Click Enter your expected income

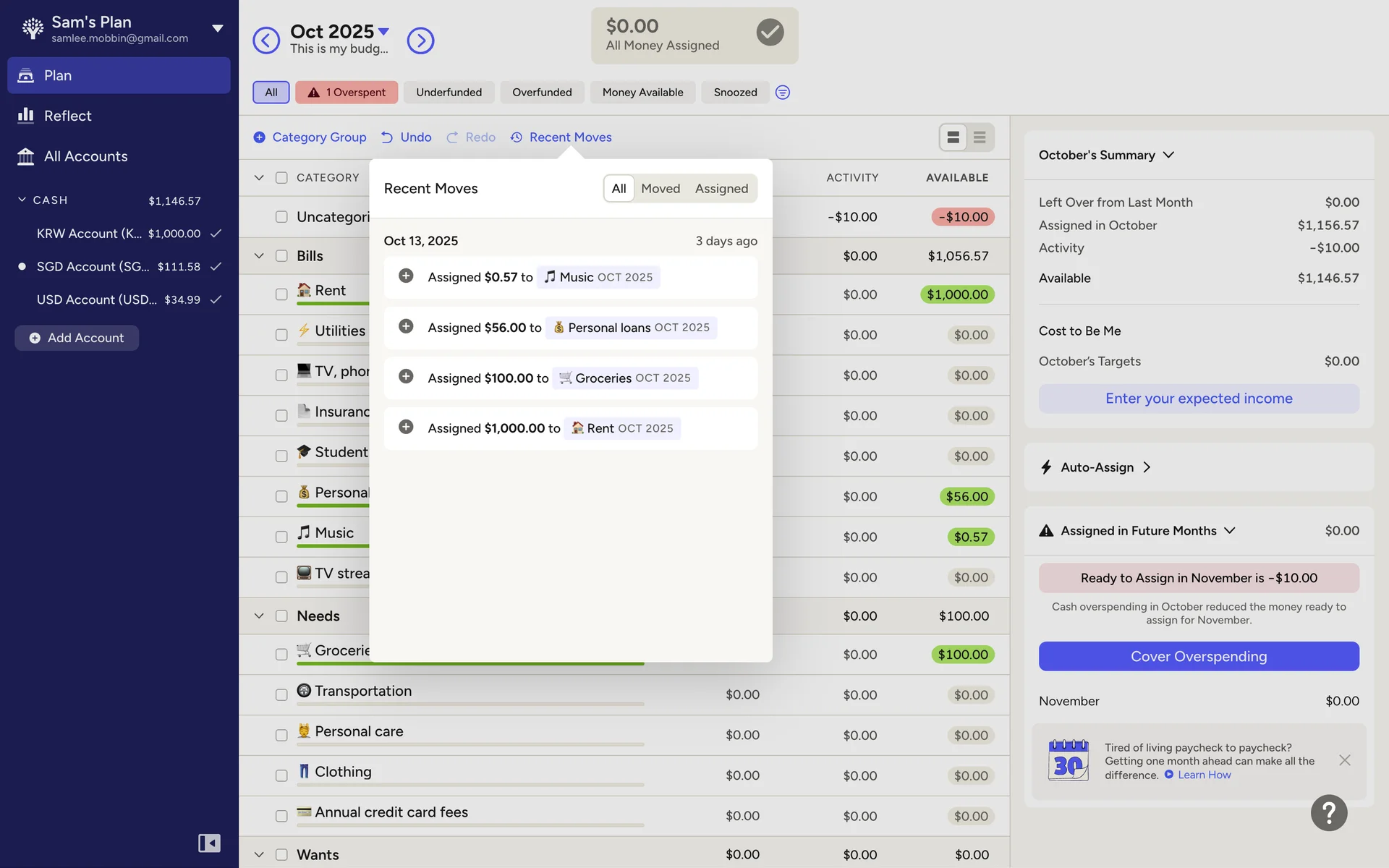coord(1198,399)
